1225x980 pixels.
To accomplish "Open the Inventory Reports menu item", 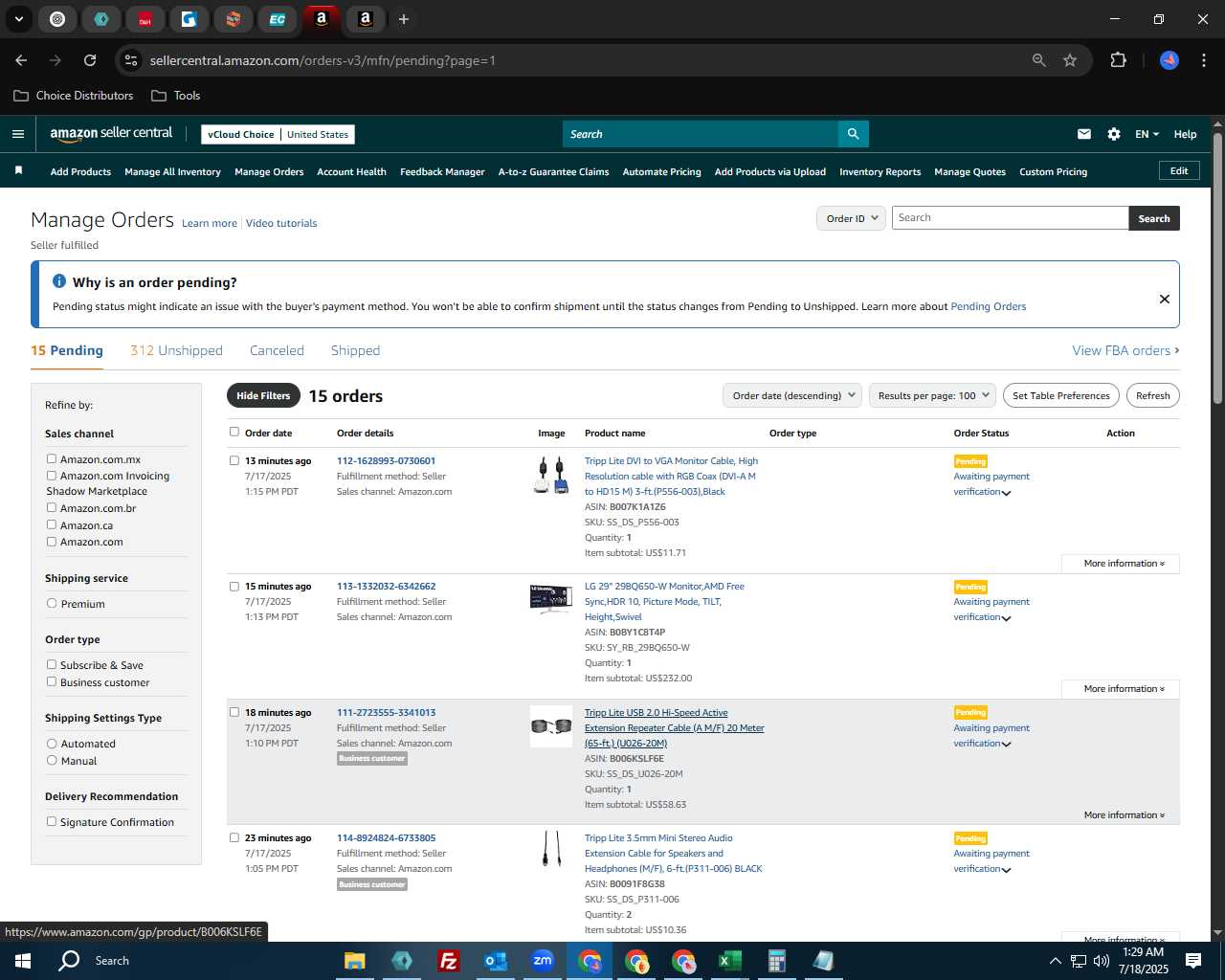I will tap(880, 172).
